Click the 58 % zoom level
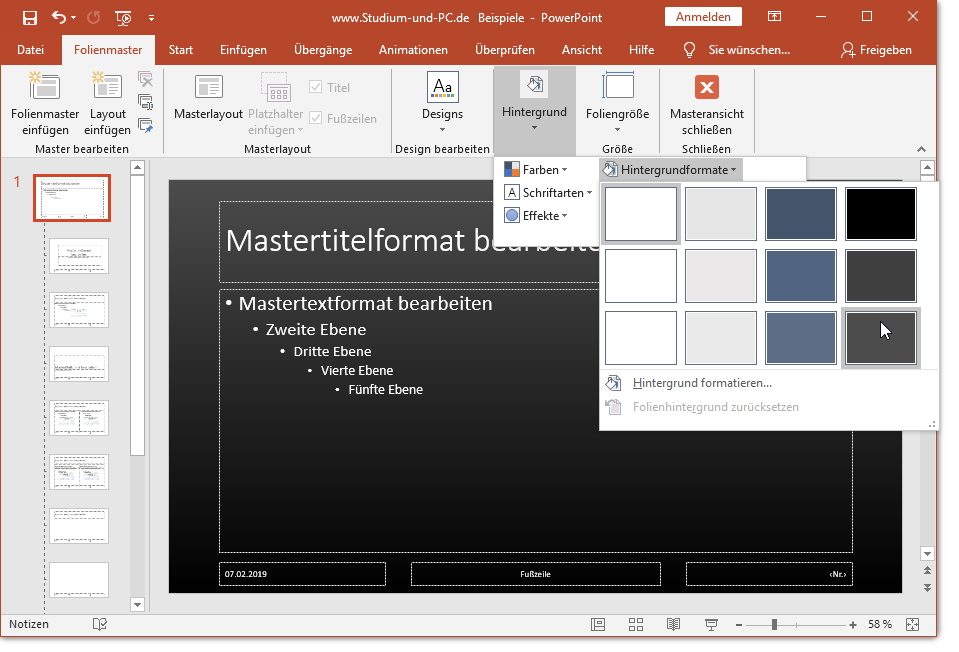This screenshot has height=652, width=959. pyautogui.click(x=879, y=624)
